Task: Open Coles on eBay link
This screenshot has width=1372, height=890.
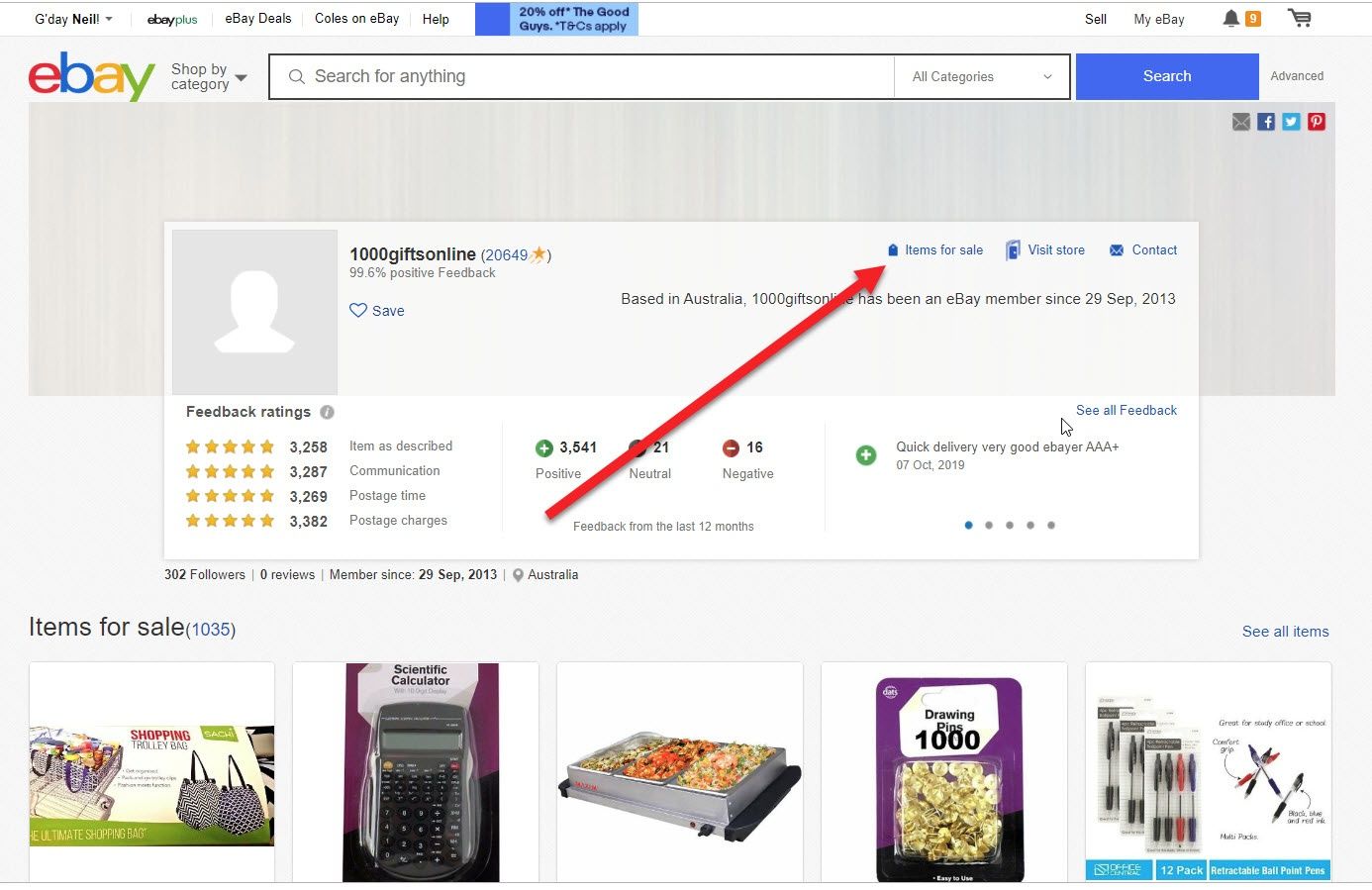Action: point(356,19)
